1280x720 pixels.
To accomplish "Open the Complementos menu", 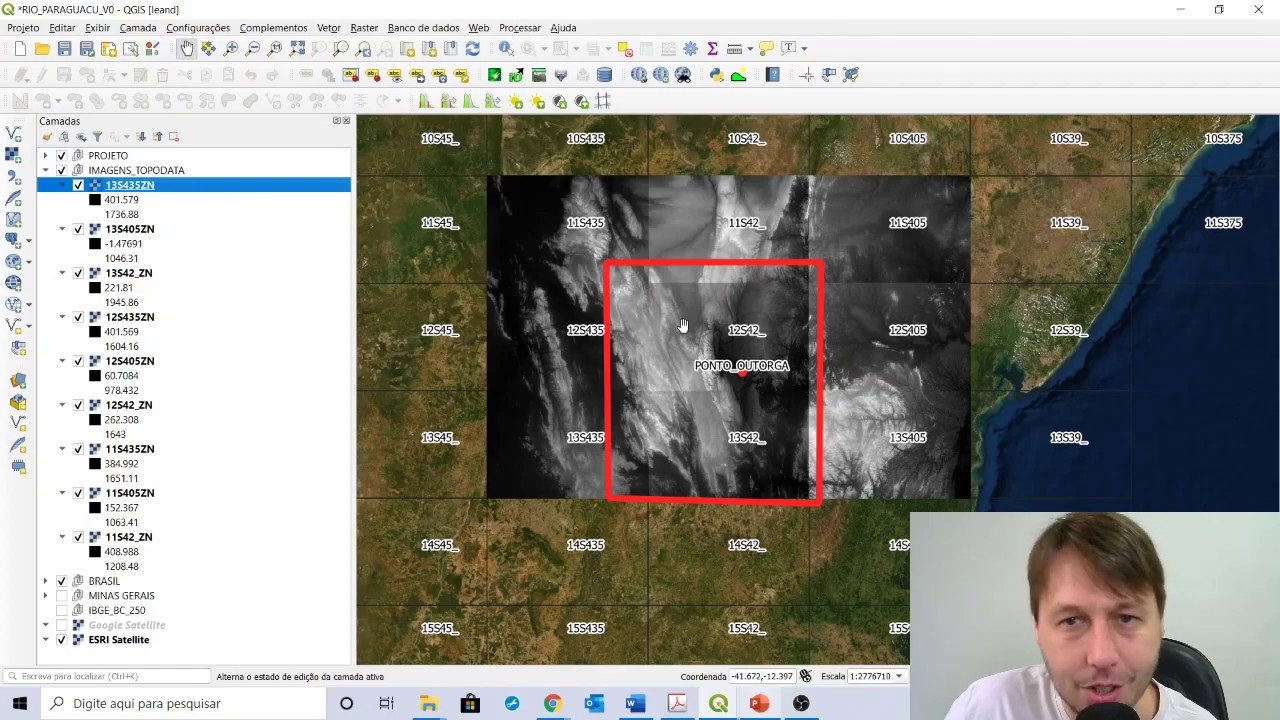I will 273,28.
